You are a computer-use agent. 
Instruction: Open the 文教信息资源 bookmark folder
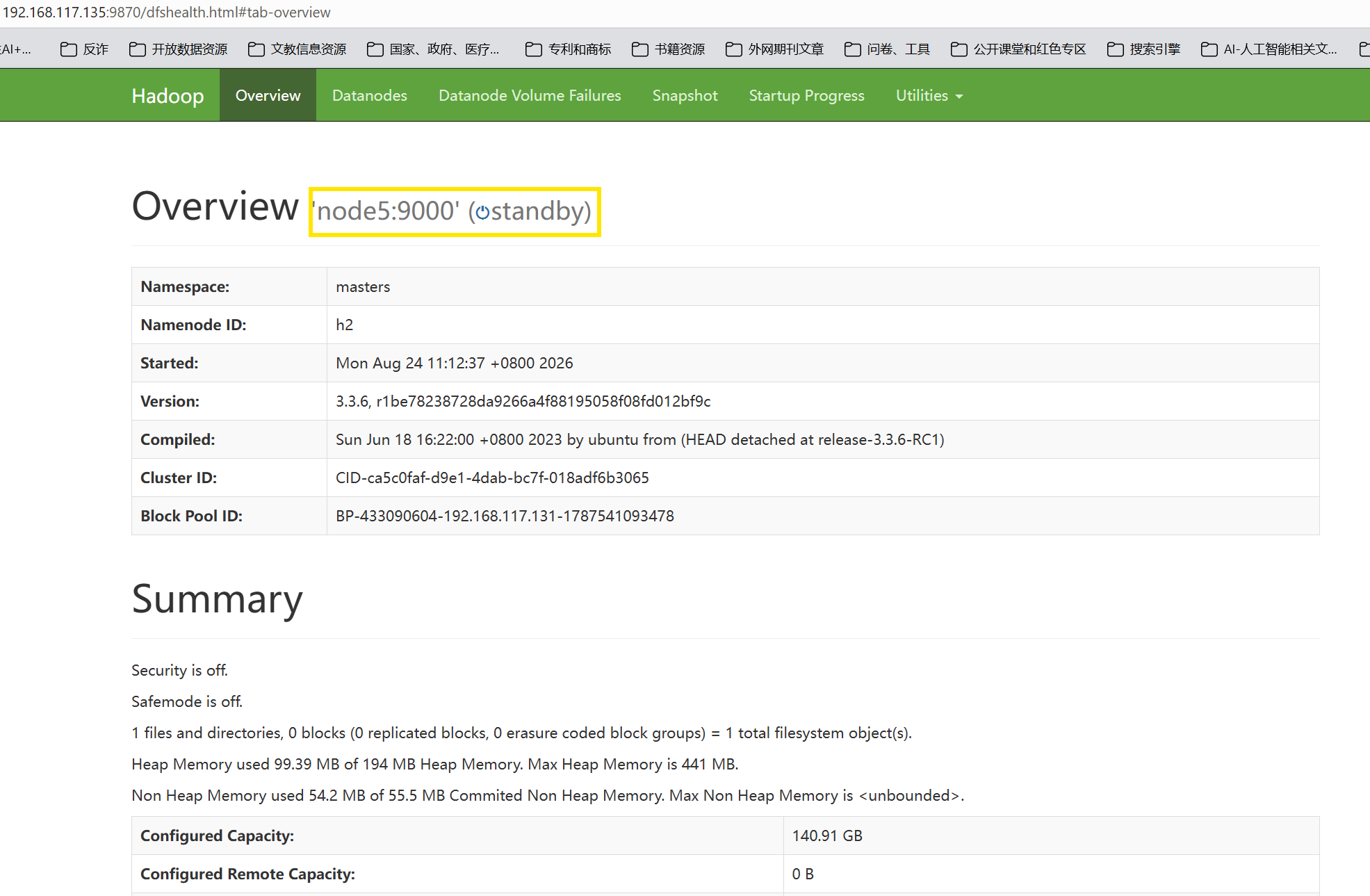tap(297, 49)
